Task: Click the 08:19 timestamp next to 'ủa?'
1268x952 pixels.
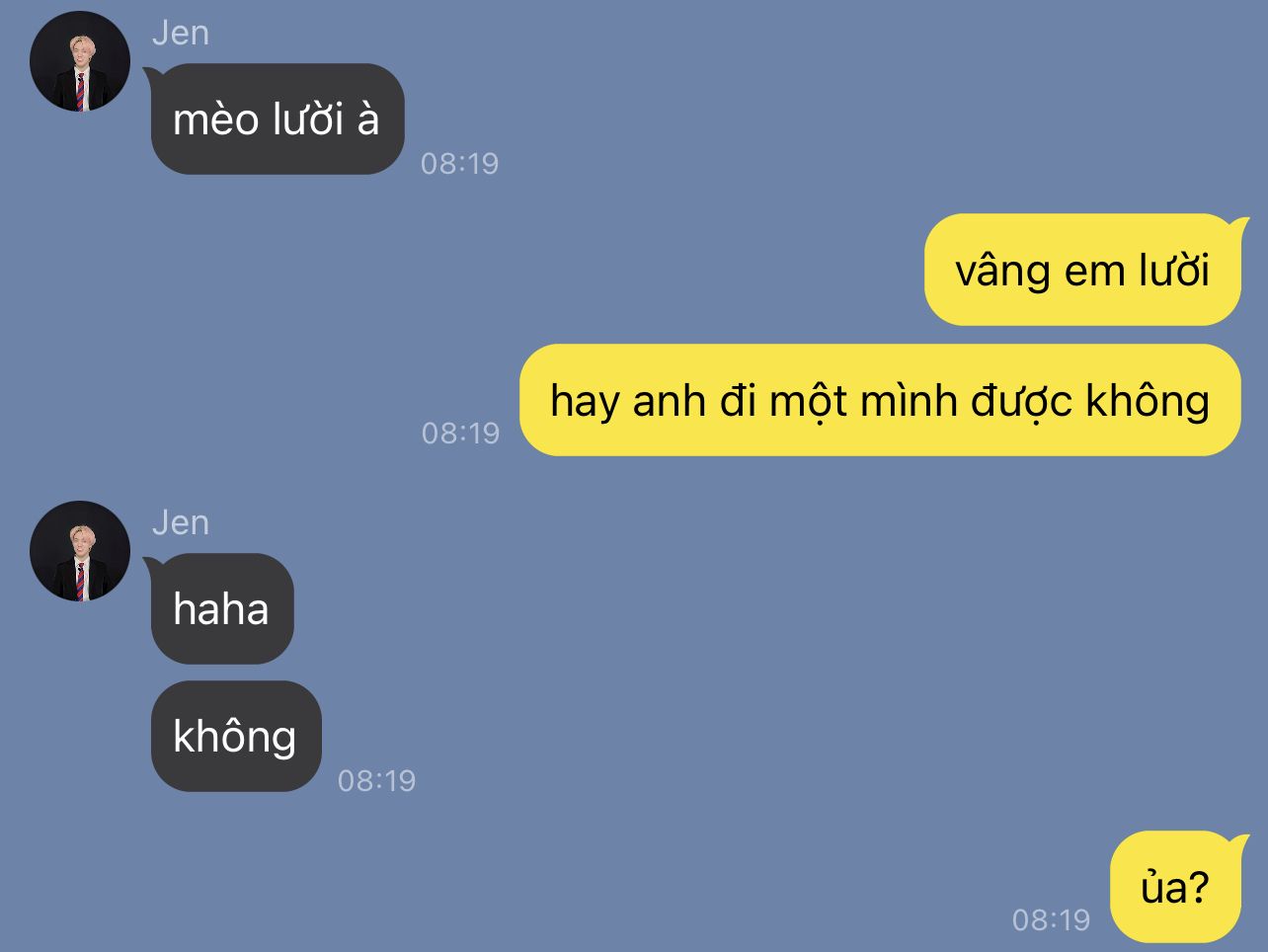Action: click(1051, 919)
